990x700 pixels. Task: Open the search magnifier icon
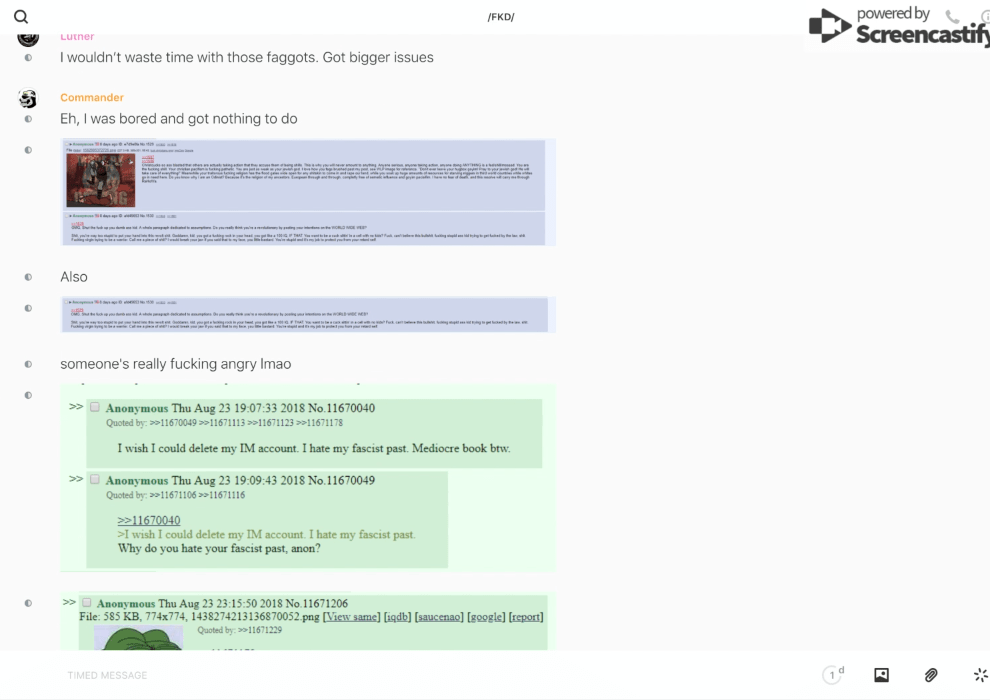click(x=21, y=17)
